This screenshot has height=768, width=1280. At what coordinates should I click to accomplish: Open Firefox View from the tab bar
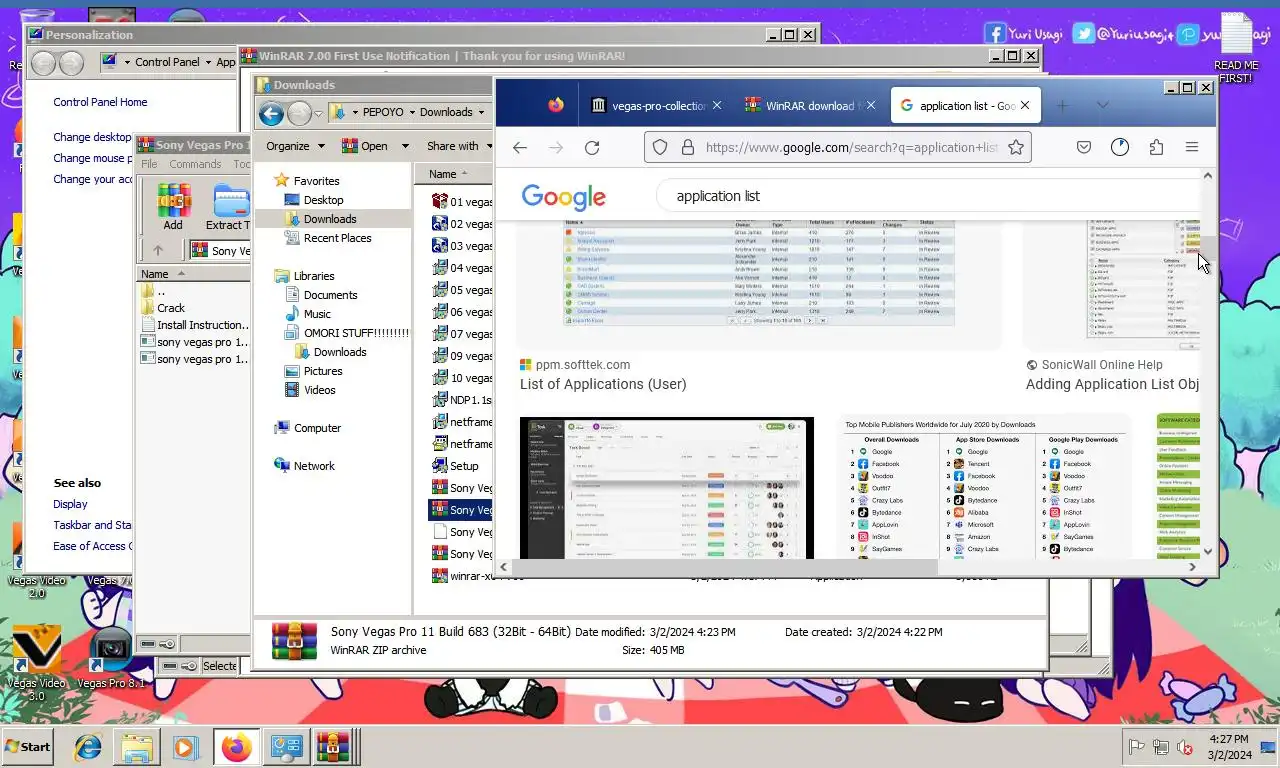click(x=556, y=105)
